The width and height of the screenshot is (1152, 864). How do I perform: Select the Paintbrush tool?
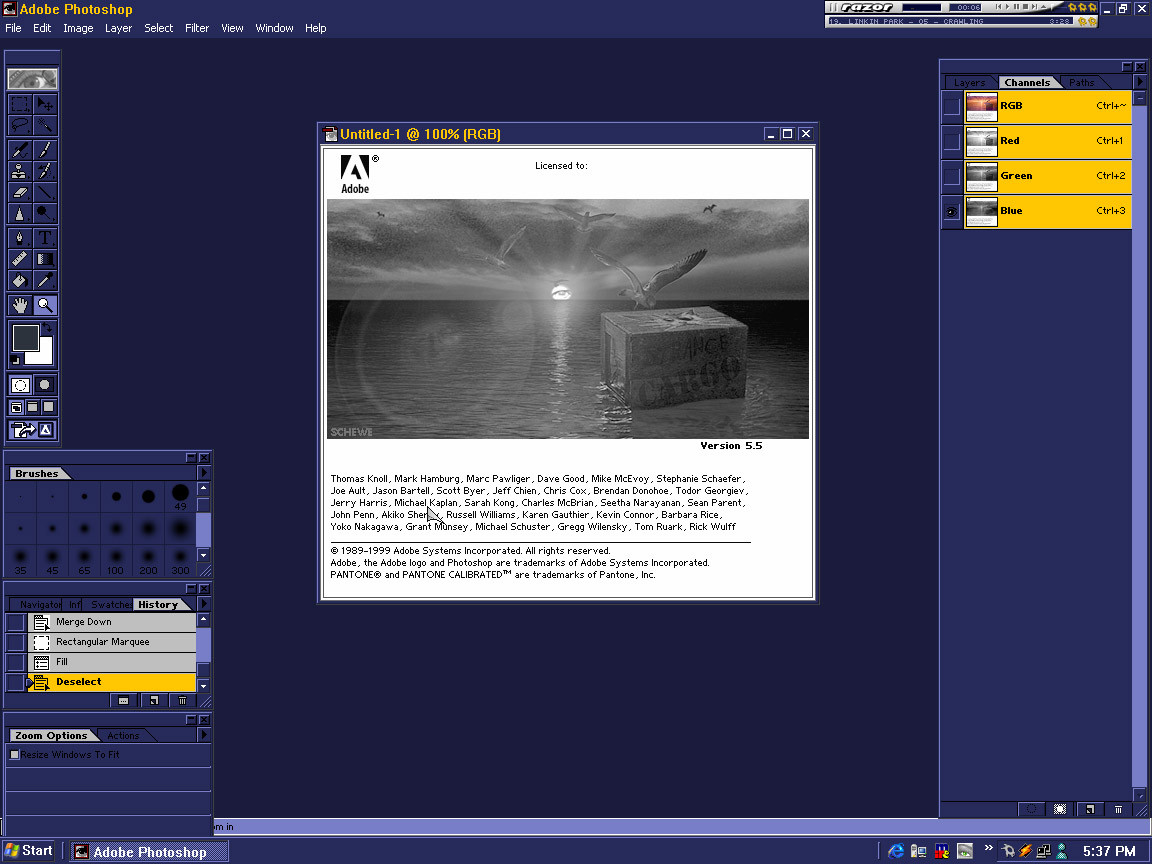click(x=45, y=150)
